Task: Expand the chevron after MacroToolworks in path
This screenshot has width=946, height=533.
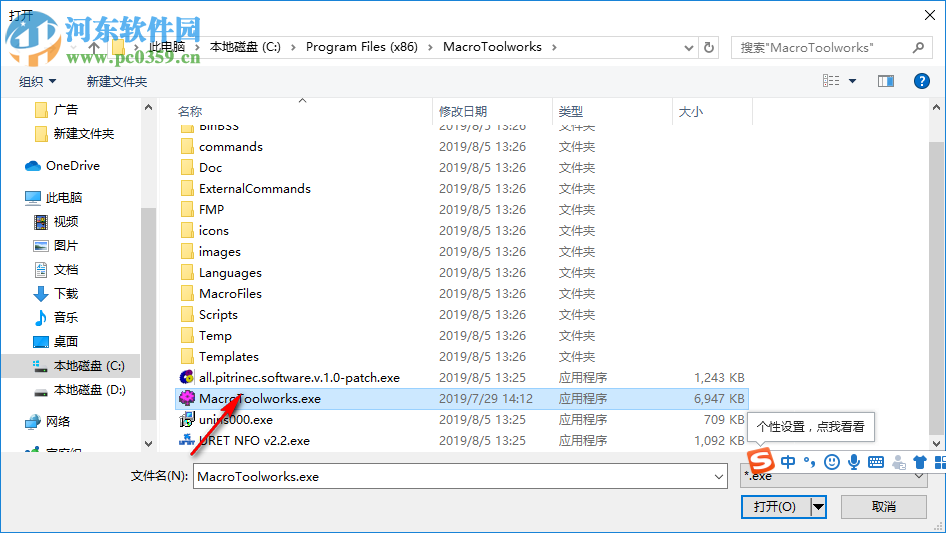Action: (x=554, y=47)
